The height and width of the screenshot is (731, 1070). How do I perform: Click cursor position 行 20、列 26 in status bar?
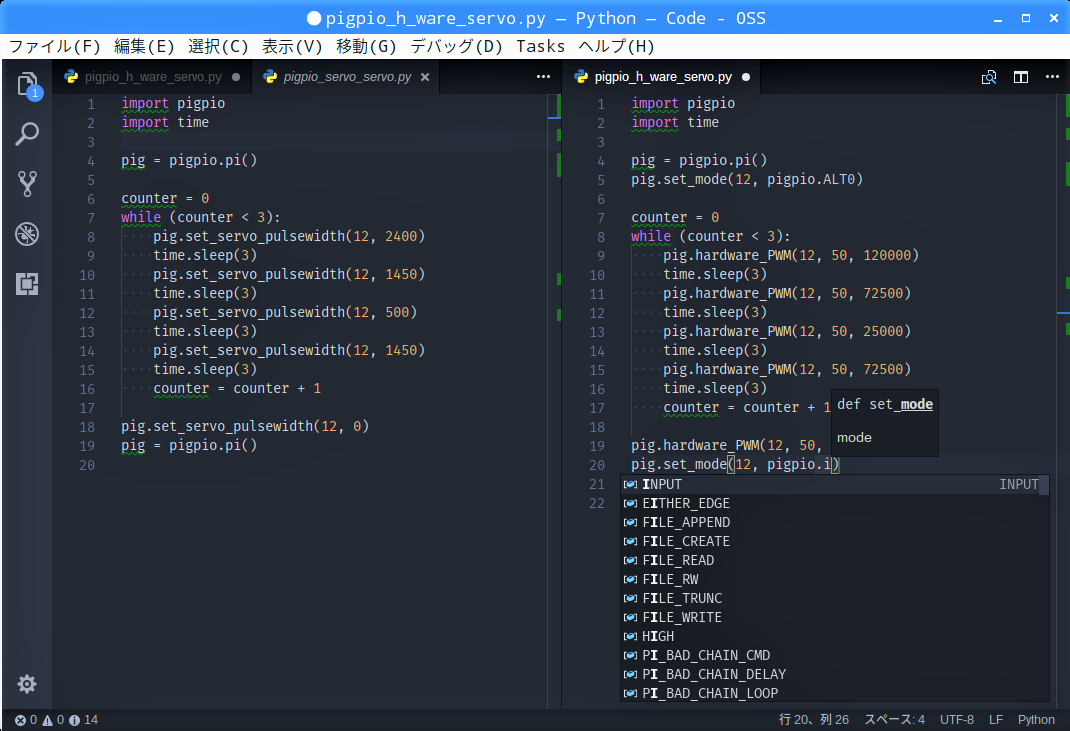pos(813,720)
